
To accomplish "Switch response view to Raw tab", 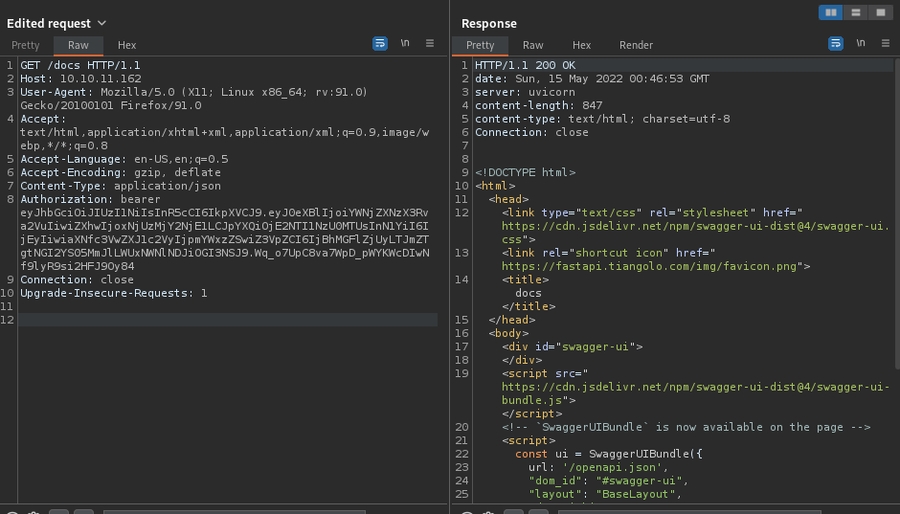I will (533, 45).
